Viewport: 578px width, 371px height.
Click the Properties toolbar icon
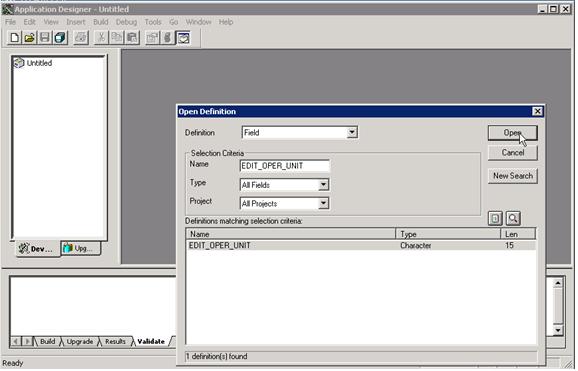coord(152,38)
